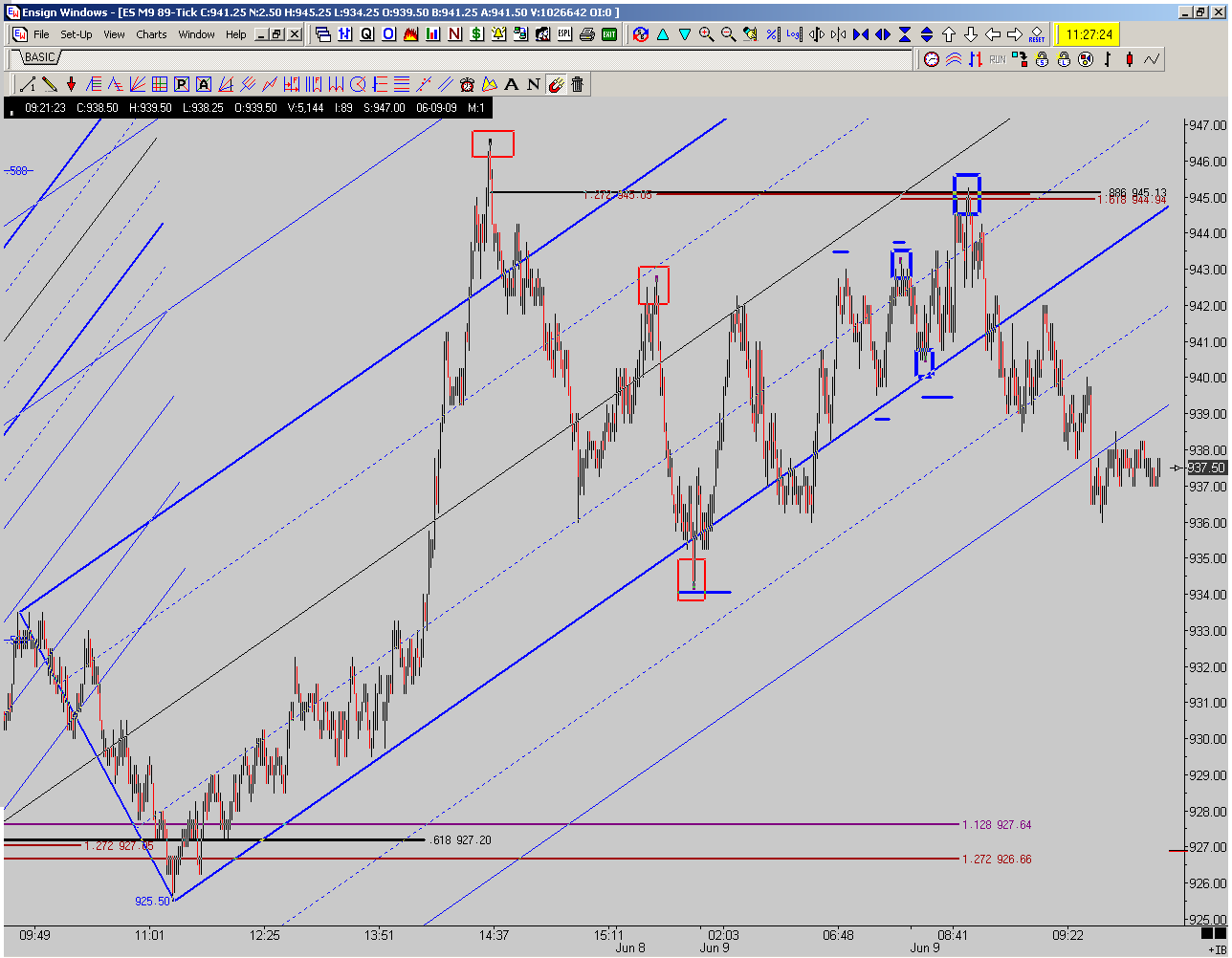This screenshot has height=958, width=1232.
Task: Toggle the line chart style
Action: [x=1152, y=59]
